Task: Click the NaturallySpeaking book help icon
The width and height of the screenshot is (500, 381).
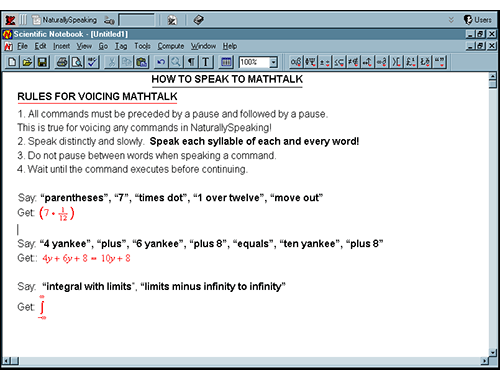Action: pos(198,20)
